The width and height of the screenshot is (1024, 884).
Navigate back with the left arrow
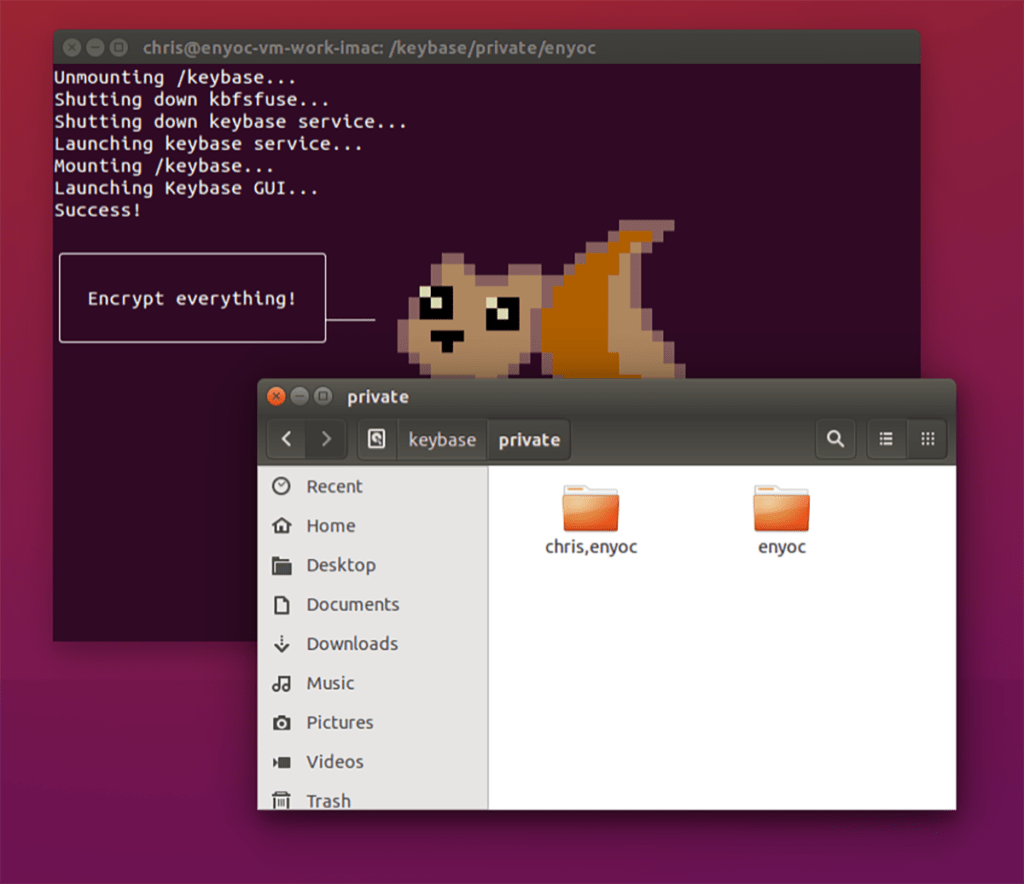(287, 439)
